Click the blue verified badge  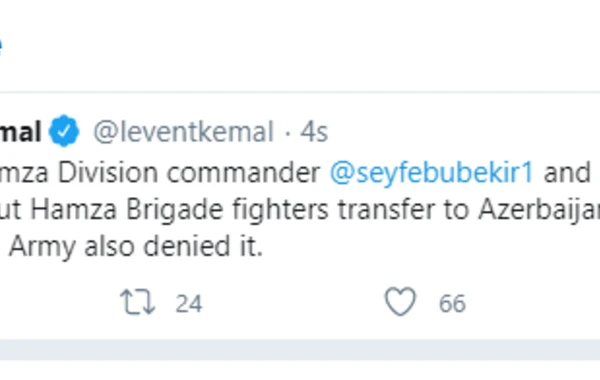(64, 131)
